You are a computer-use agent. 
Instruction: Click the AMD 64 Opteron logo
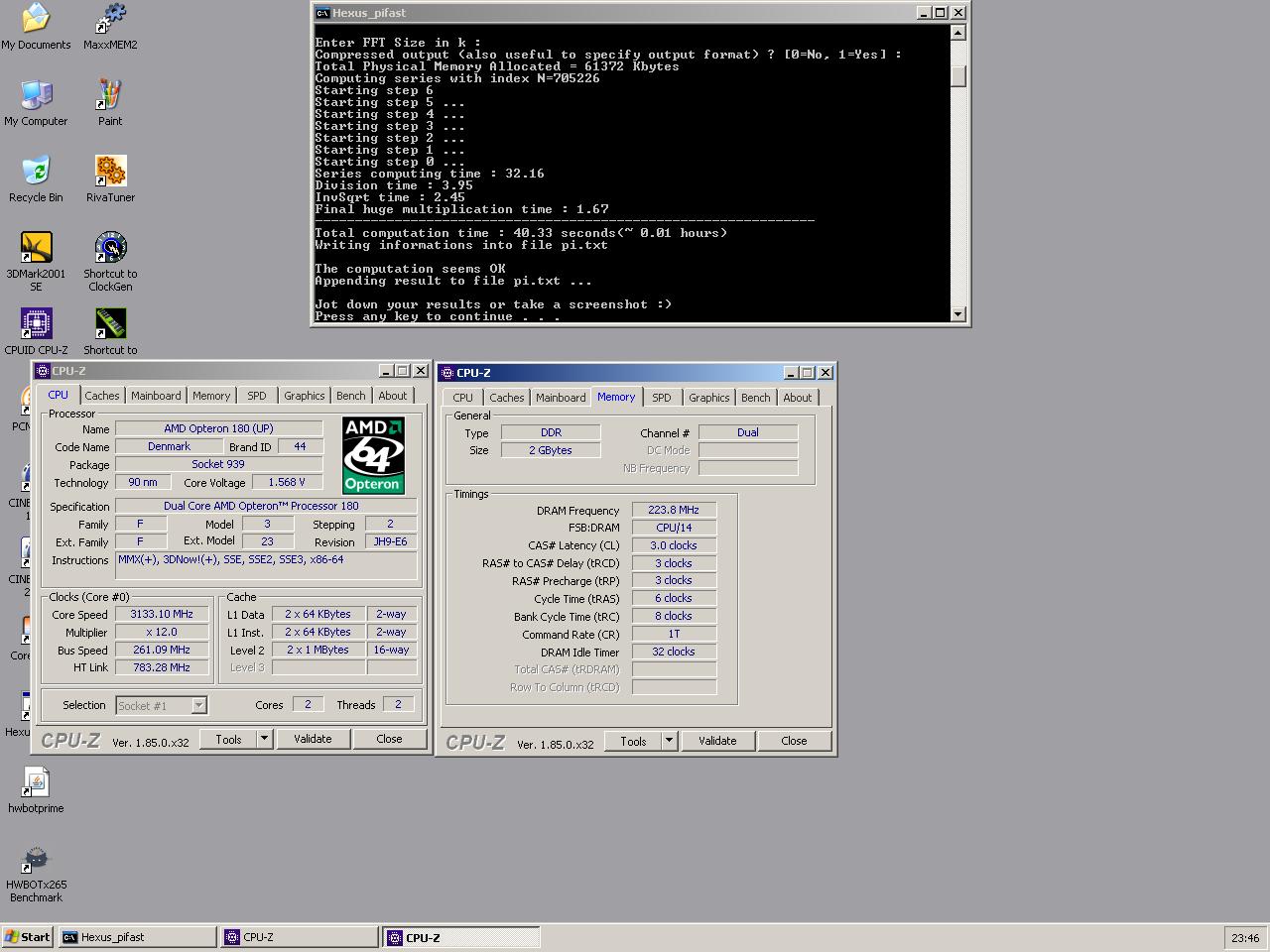373,455
